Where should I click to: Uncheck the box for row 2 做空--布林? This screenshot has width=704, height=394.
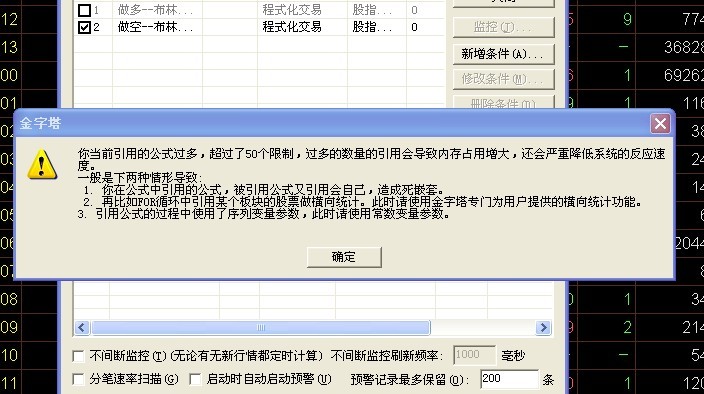click(84, 27)
